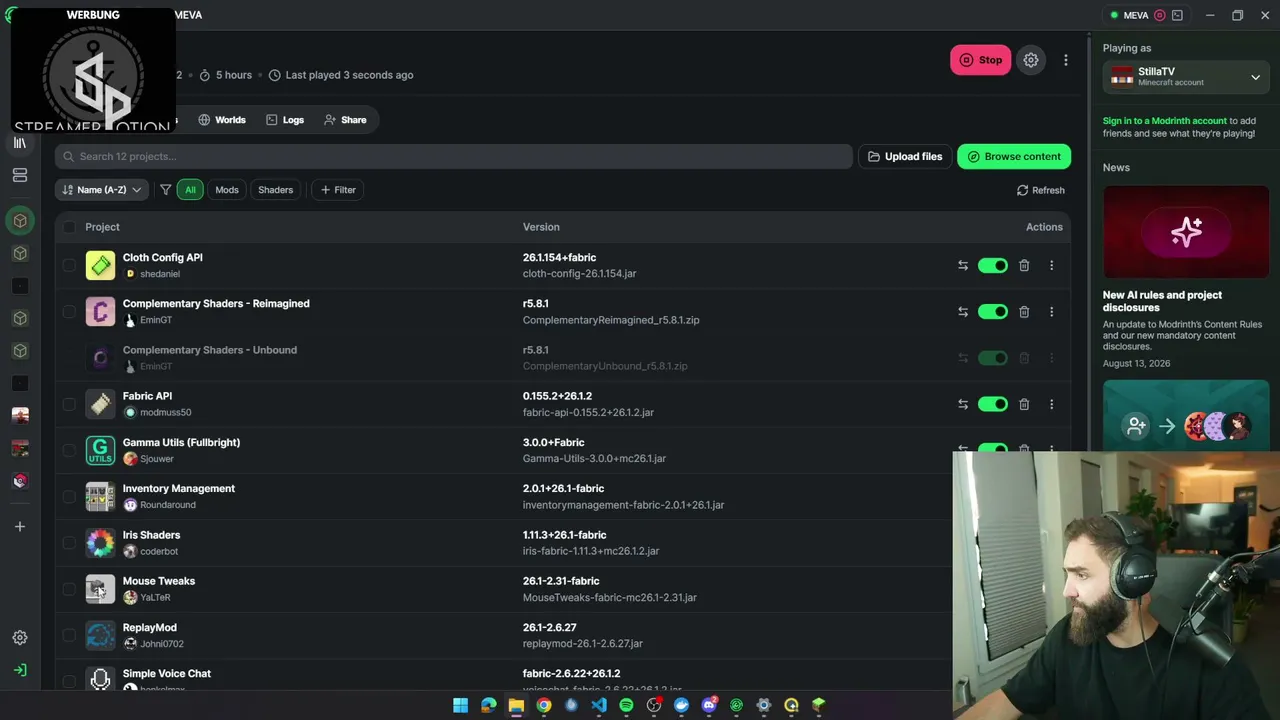Open Google Chrome from the taskbar
Screen dimensions: 1280x720
pyautogui.click(x=543, y=705)
